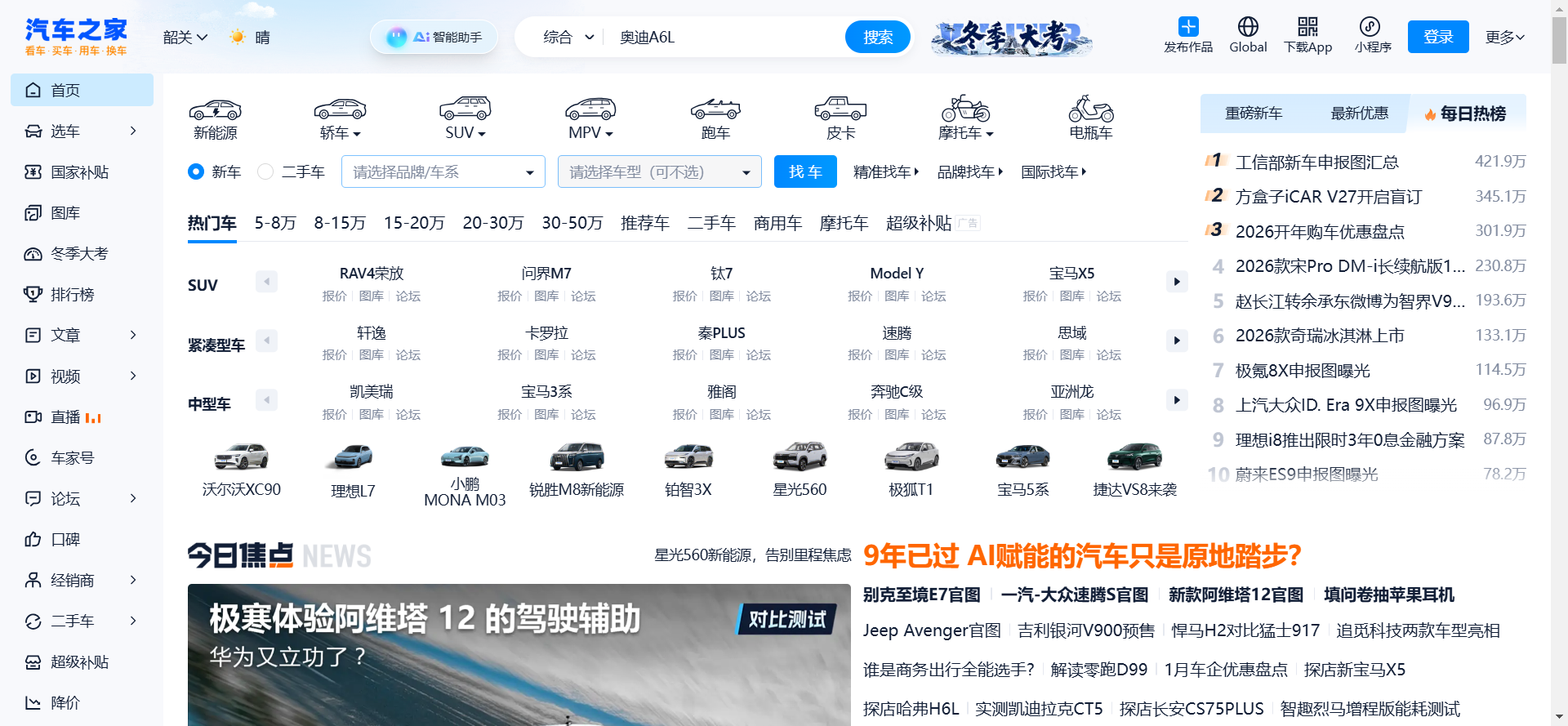
Task: Expand the MPV category dropdown
Action: coord(590,132)
